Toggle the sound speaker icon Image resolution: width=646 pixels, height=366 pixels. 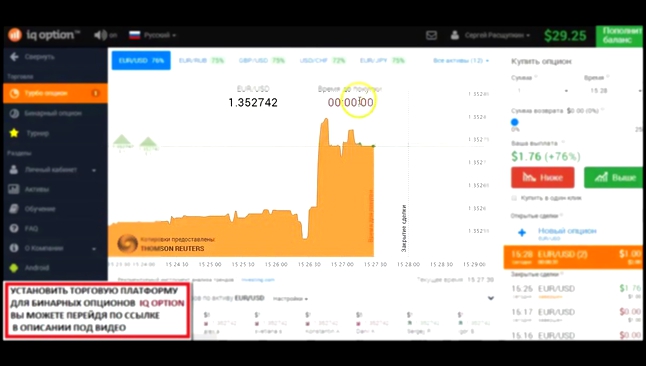point(100,35)
